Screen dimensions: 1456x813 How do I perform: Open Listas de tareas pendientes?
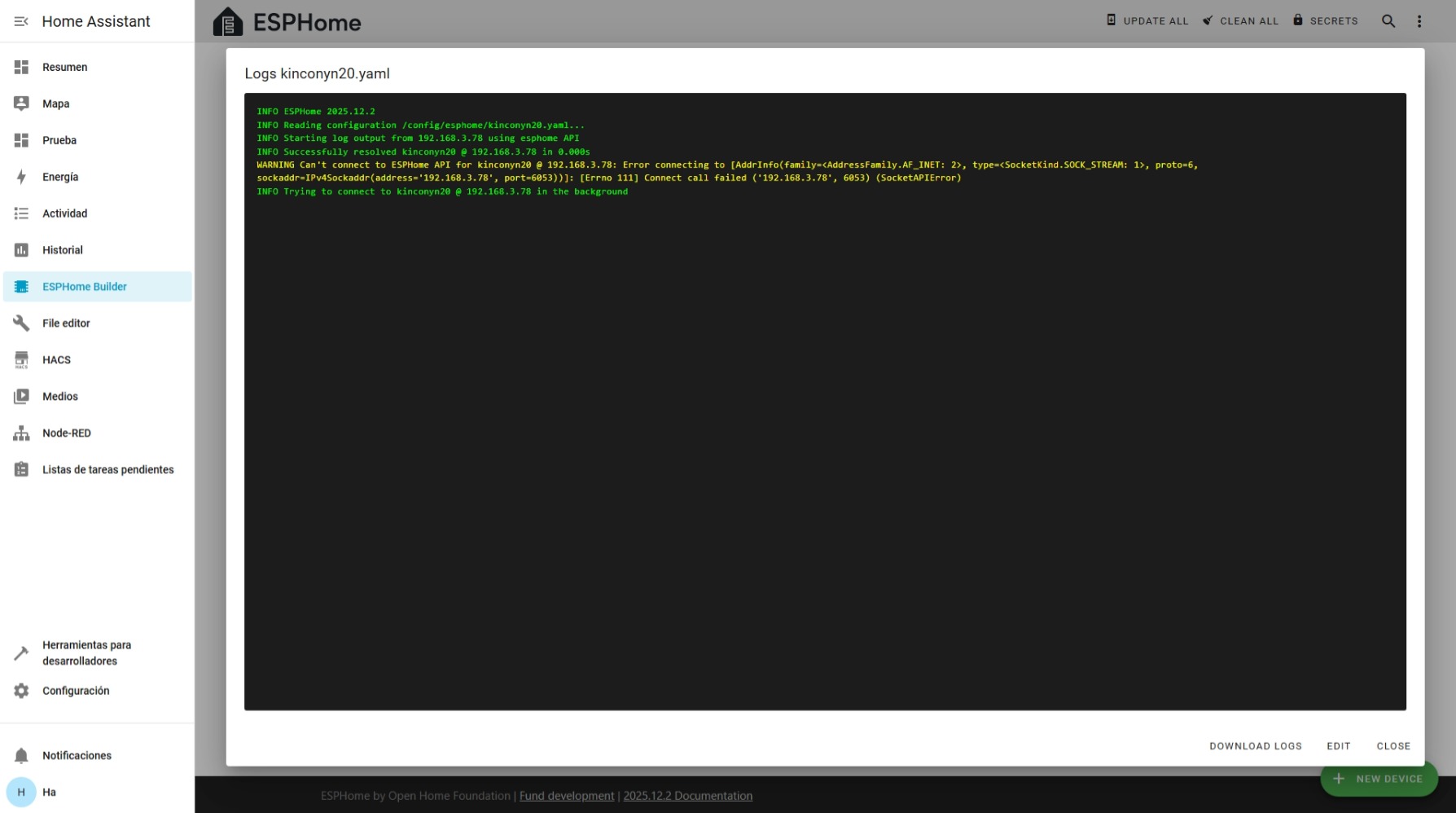(x=107, y=470)
